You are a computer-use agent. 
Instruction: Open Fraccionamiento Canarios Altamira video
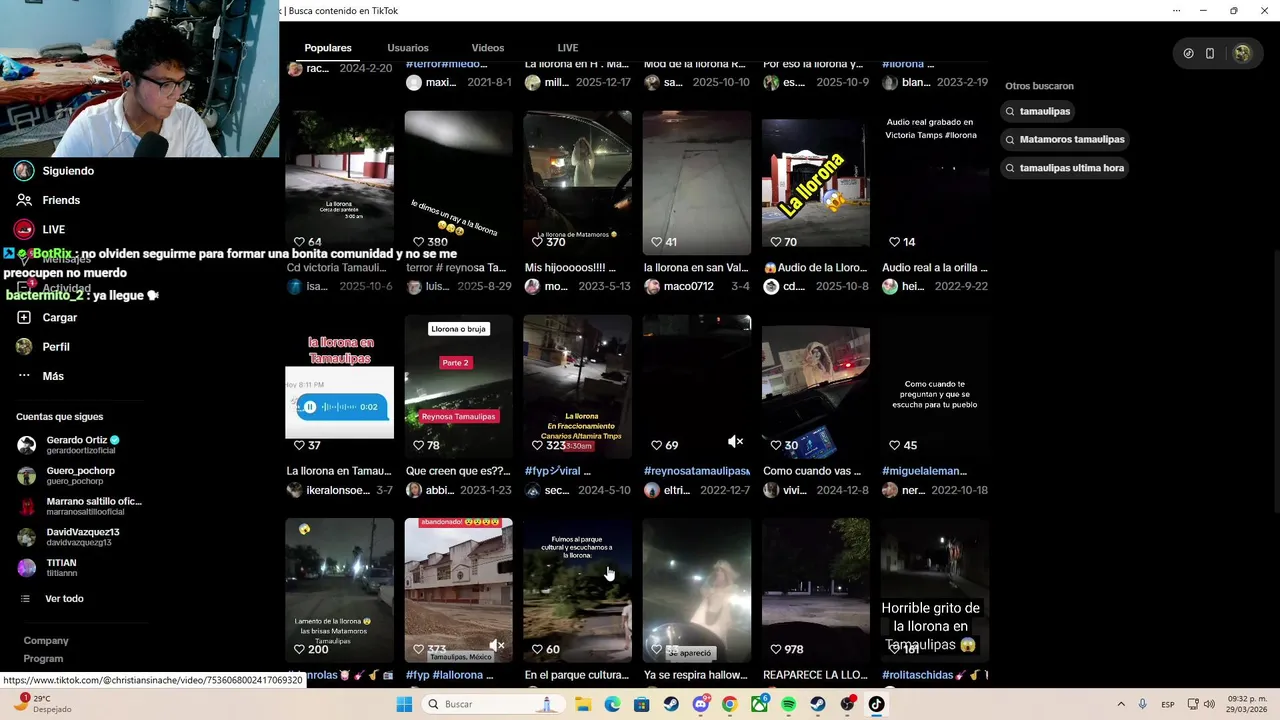click(x=577, y=387)
